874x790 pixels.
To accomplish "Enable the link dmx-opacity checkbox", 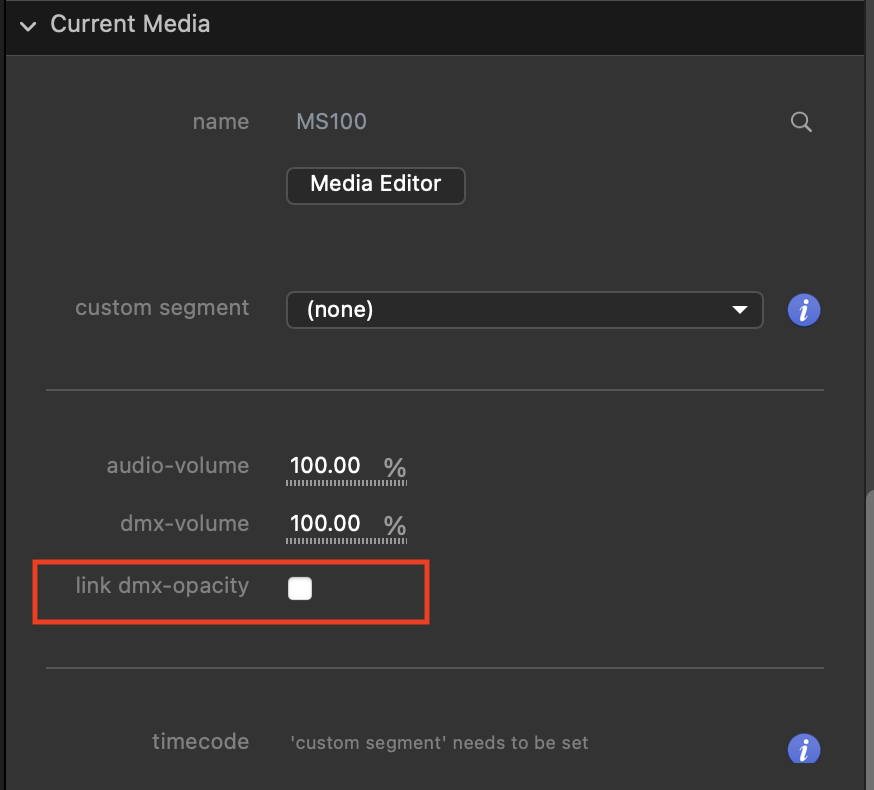I will [300, 589].
